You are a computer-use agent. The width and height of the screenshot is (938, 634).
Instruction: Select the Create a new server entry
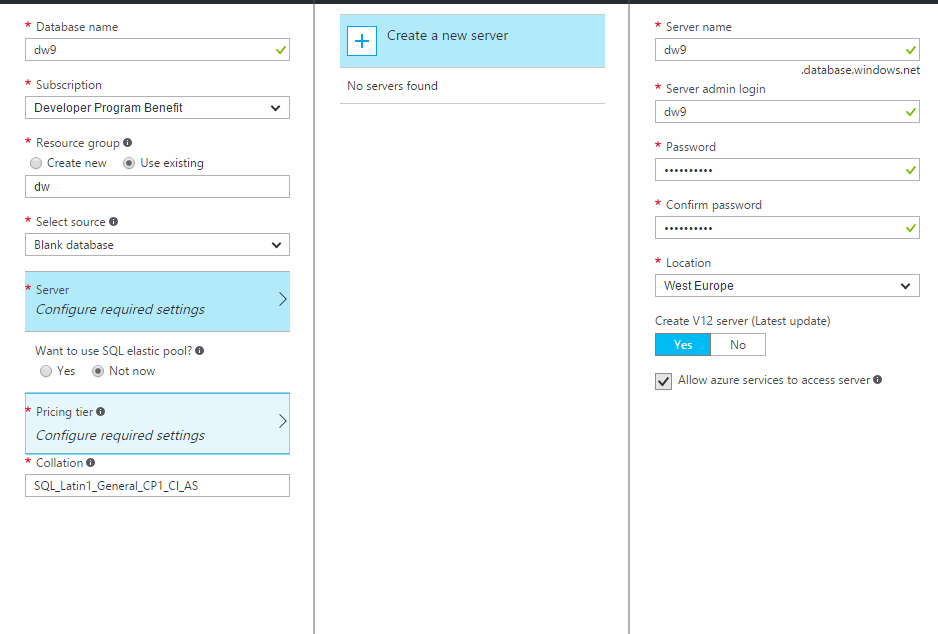472,41
